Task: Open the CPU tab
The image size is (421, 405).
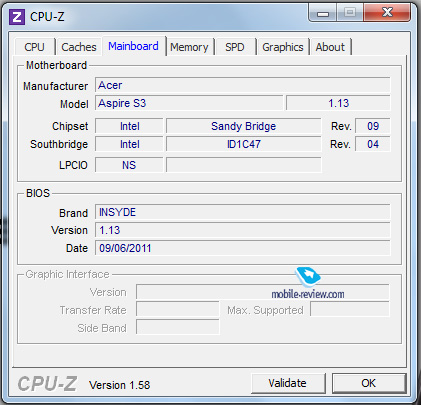Action: click(x=34, y=47)
